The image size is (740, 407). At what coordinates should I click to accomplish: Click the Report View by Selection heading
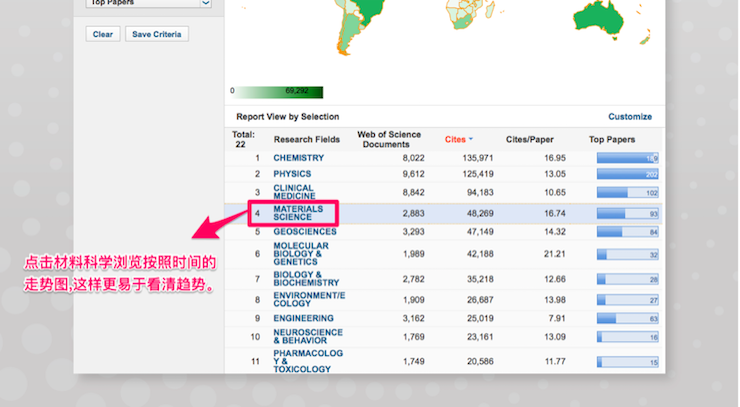point(287,117)
